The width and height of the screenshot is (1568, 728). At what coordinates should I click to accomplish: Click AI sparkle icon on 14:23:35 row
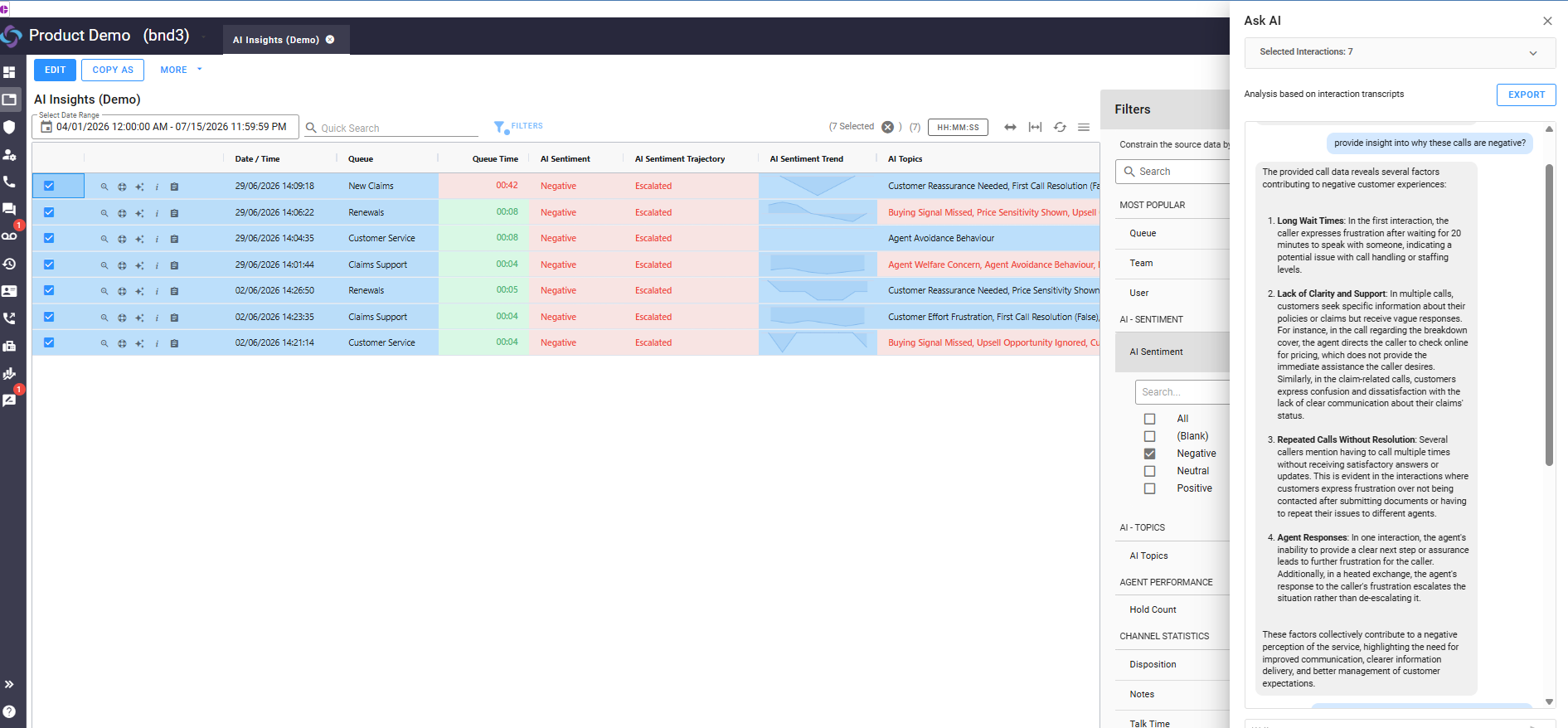point(139,318)
